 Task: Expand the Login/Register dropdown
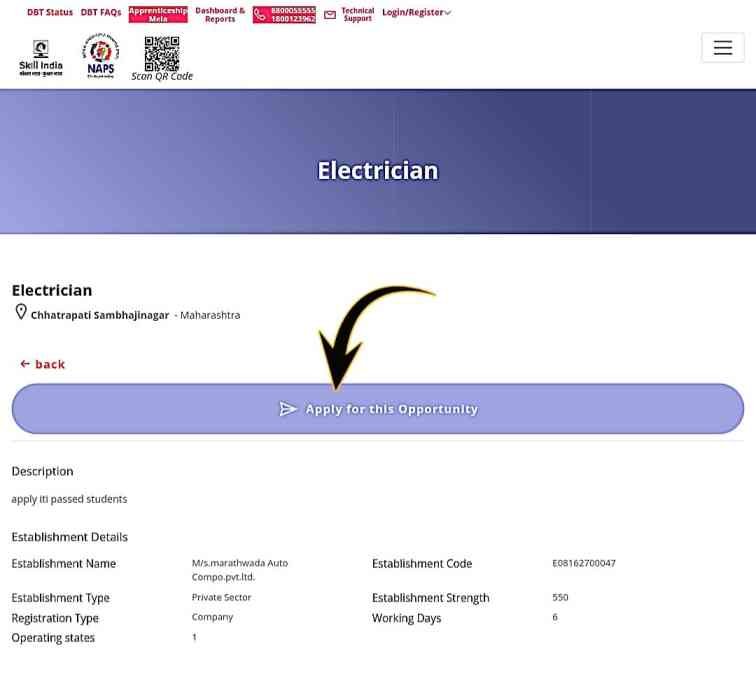(x=417, y=13)
